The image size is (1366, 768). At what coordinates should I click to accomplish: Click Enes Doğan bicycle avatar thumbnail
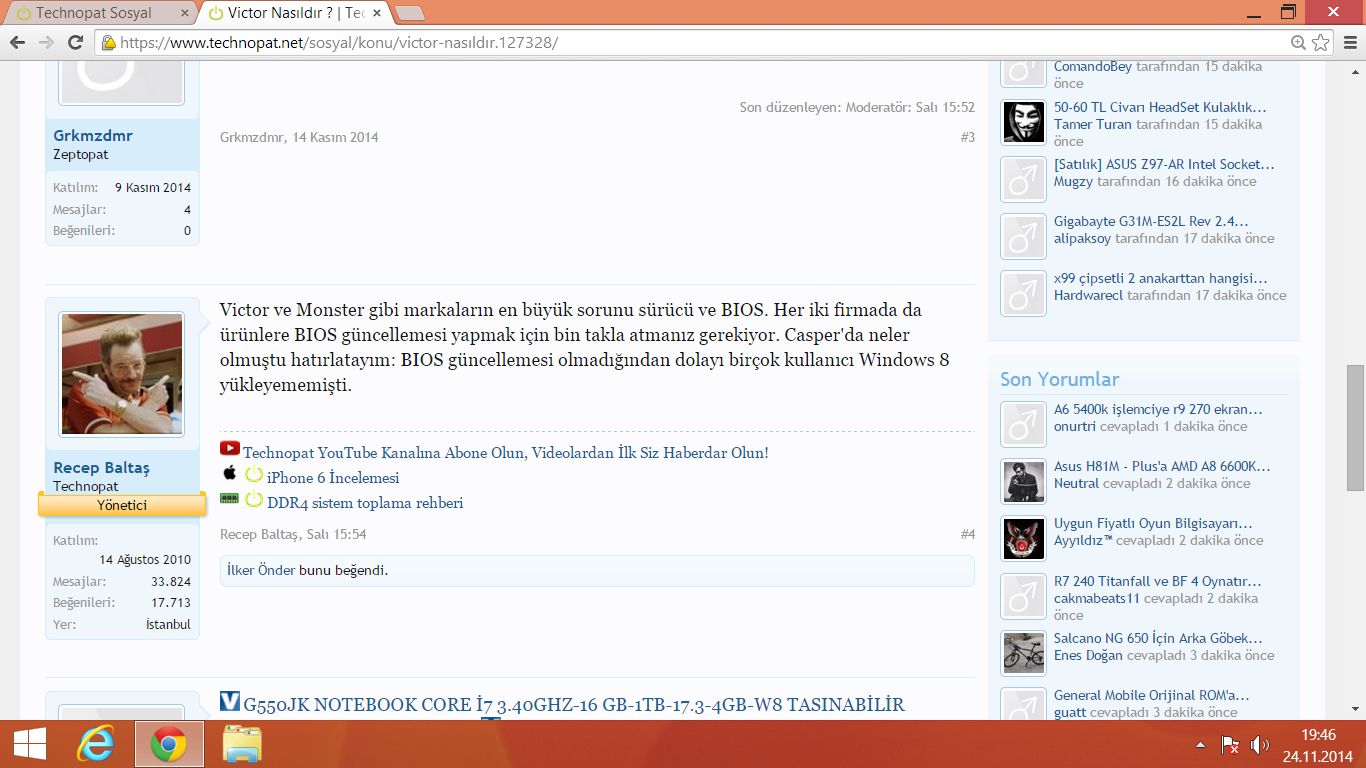1023,654
